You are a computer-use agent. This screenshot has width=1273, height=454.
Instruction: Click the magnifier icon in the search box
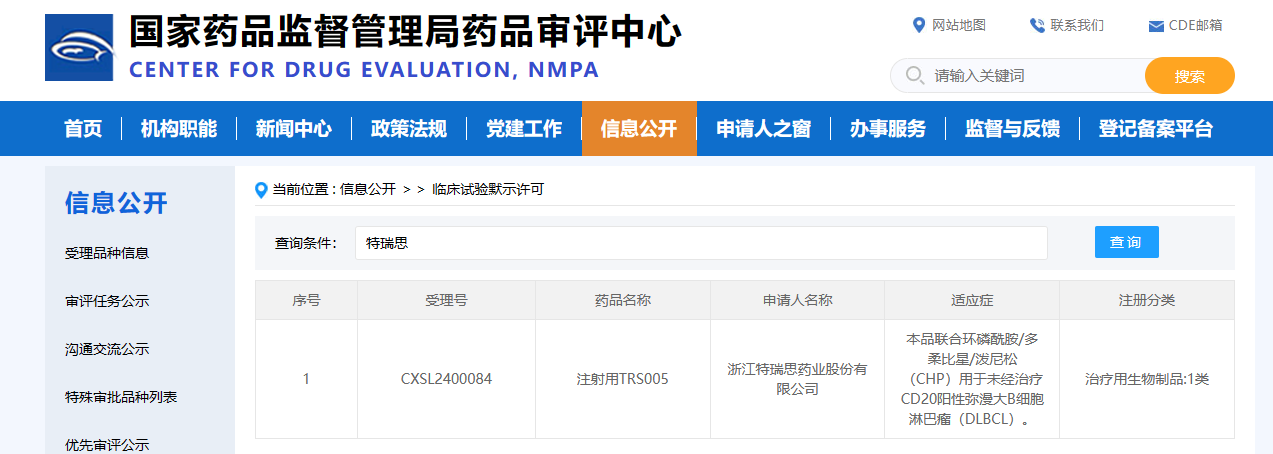coord(914,75)
